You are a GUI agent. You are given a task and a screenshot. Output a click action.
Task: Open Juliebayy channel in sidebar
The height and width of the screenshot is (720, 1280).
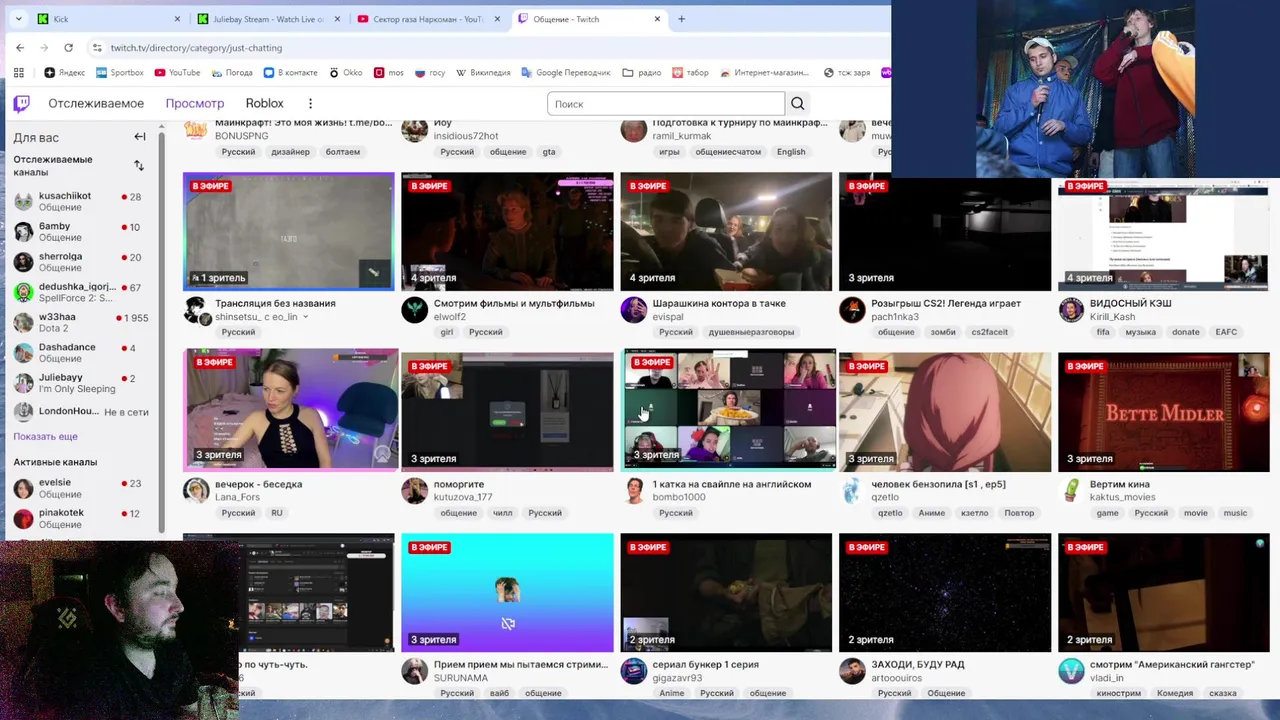coord(82,383)
